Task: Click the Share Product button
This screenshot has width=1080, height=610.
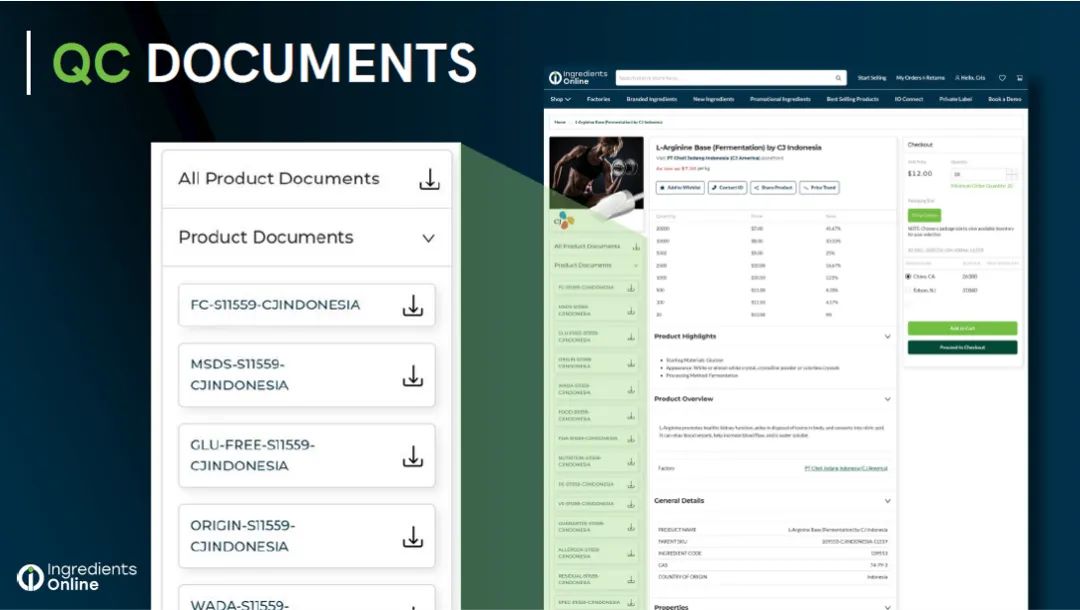Action: tap(773, 187)
